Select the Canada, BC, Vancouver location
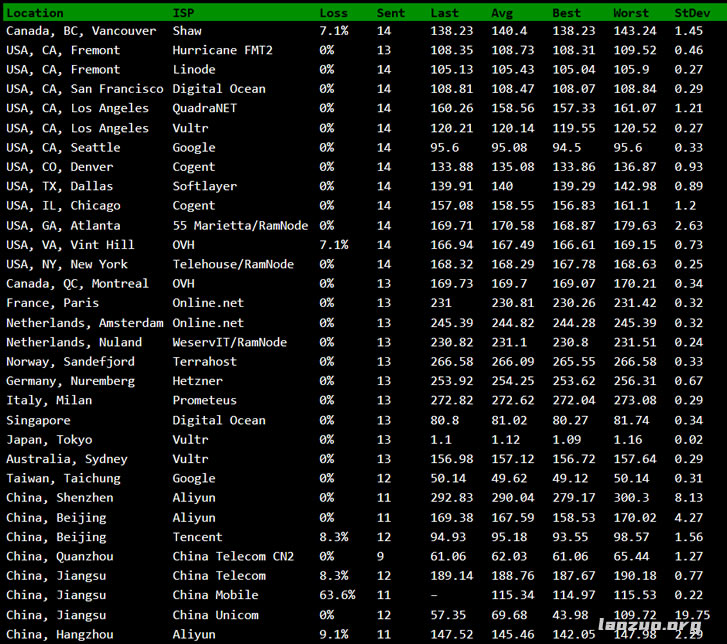Image resolution: width=727 pixels, height=644 pixels. [x=81, y=31]
